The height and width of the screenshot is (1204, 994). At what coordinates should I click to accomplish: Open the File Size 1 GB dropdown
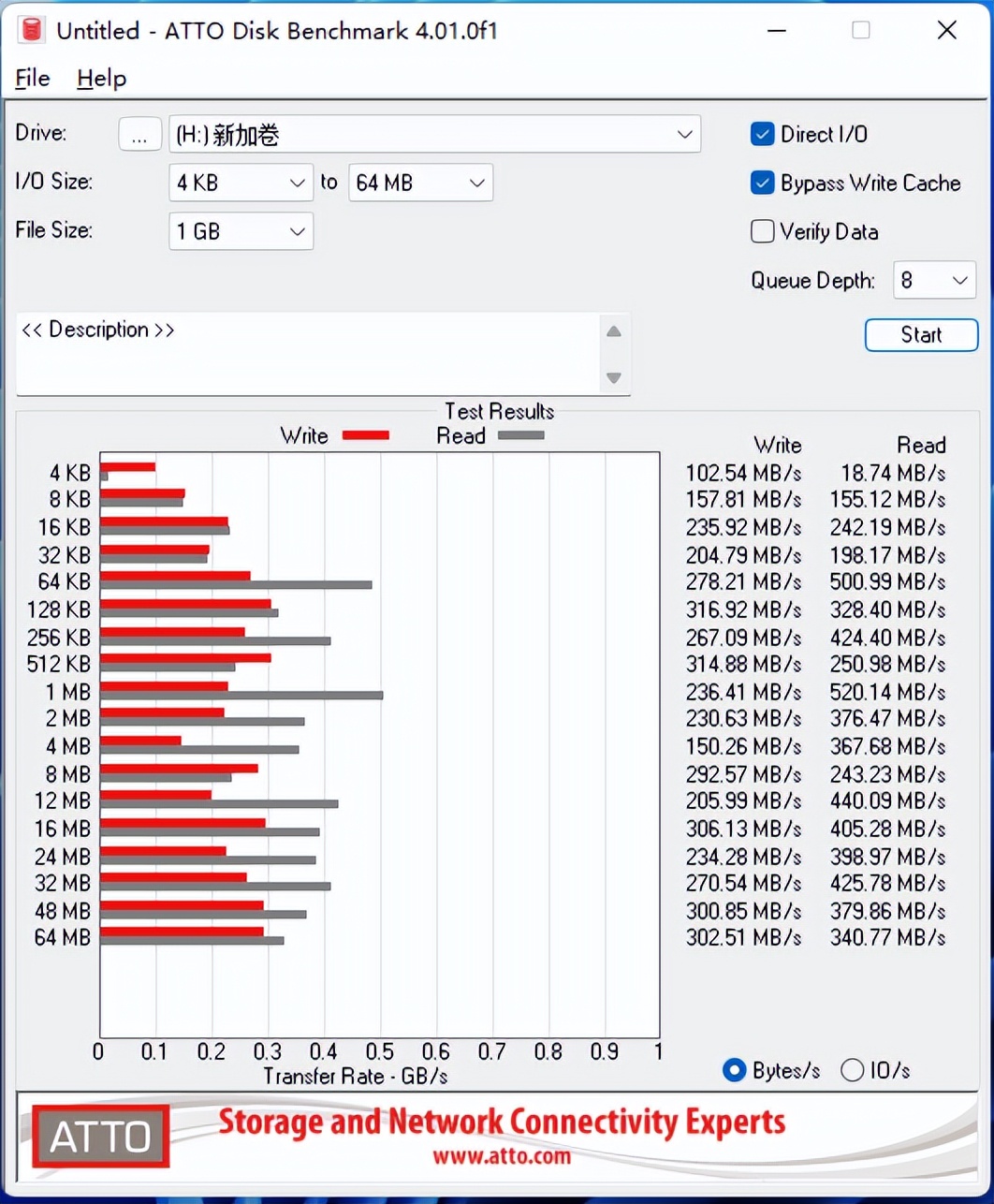click(241, 231)
